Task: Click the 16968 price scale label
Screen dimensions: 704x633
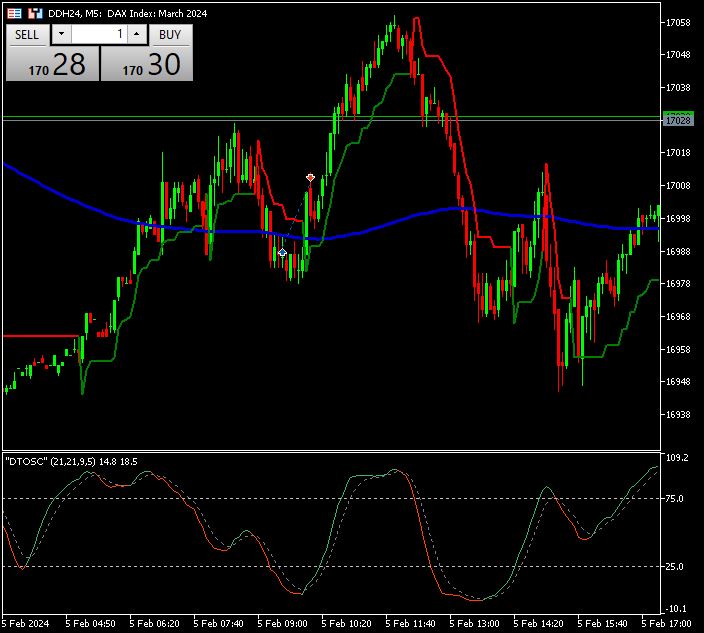Action: click(x=678, y=316)
